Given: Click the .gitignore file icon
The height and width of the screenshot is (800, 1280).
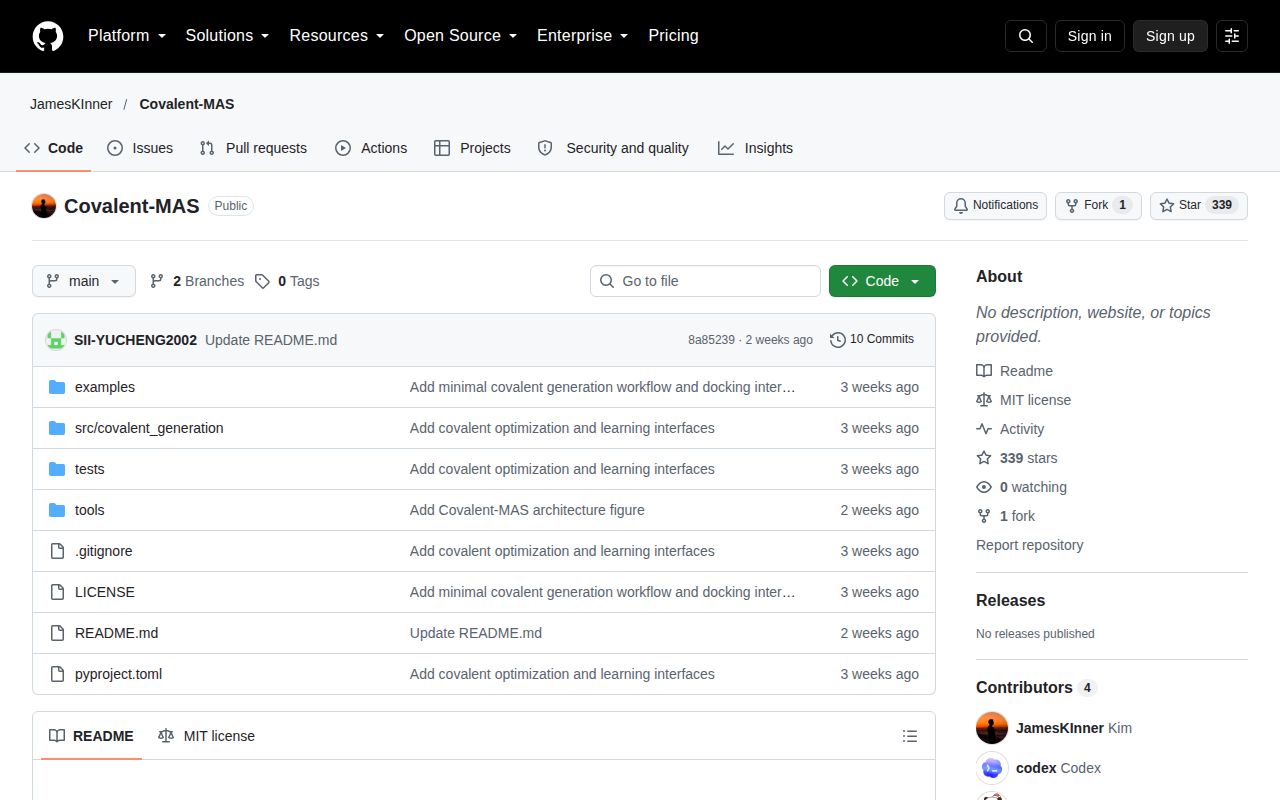Looking at the screenshot, I should click(57, 551).
